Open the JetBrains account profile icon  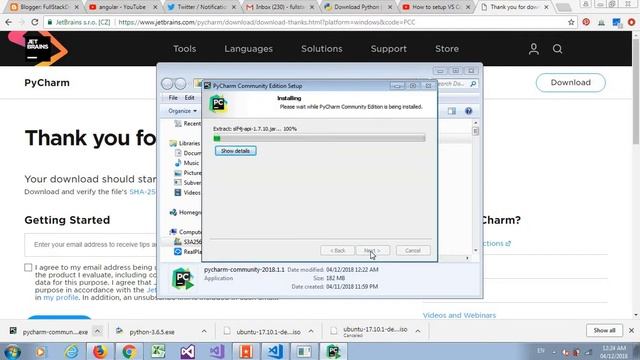click(x=533, y=49)
